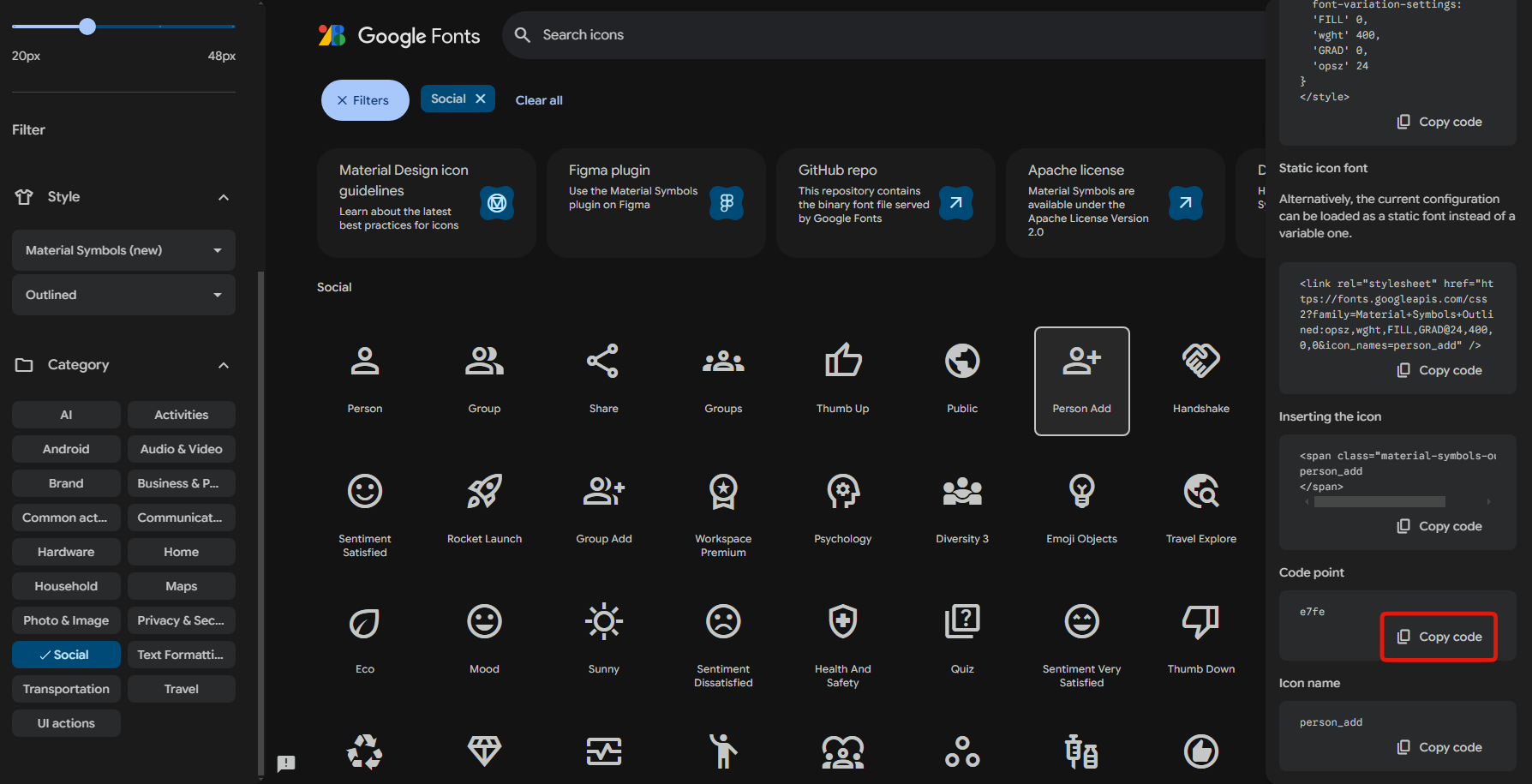Viewport: 1532px width, 784px height.
Task: Copy the font-variation-settings style code
Action: [1439, 122]
